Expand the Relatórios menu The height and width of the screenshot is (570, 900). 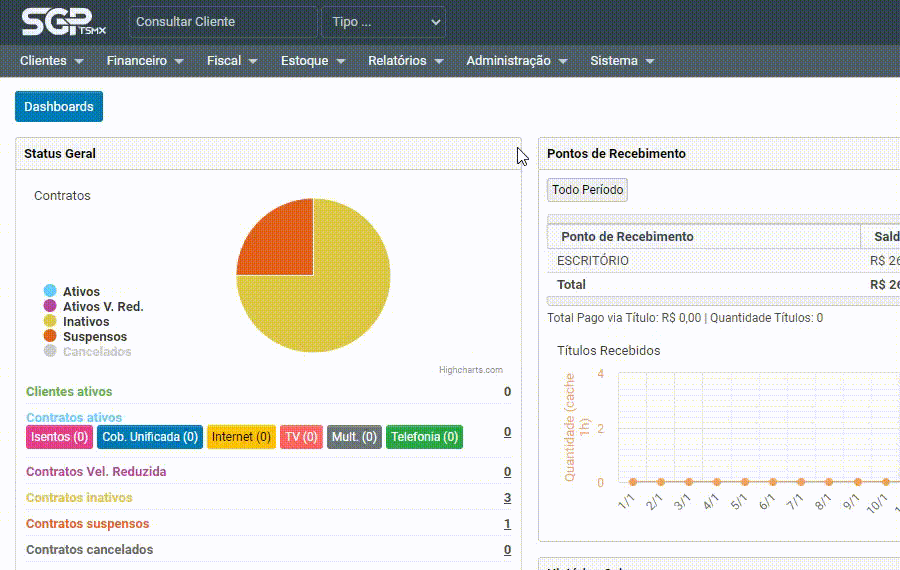point(405,61)
